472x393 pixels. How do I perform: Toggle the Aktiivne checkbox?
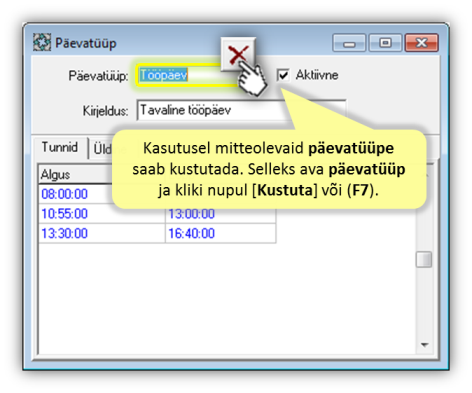283,75
